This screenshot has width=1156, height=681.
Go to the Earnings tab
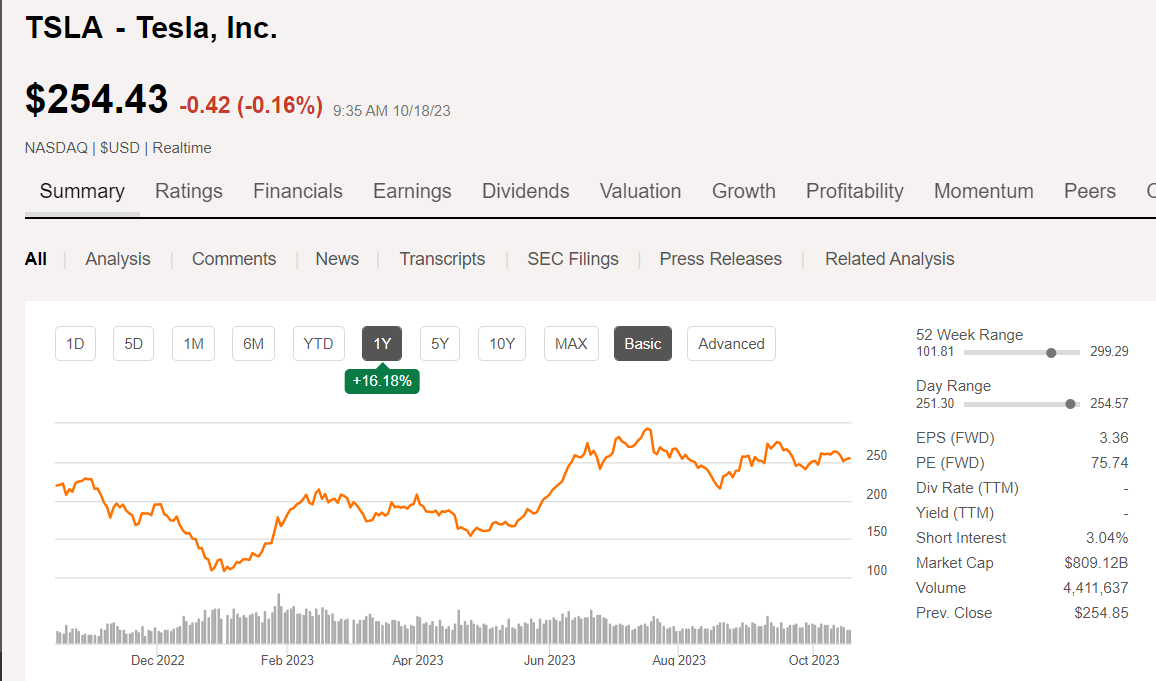pyautogui.click(x=412, y=191)
